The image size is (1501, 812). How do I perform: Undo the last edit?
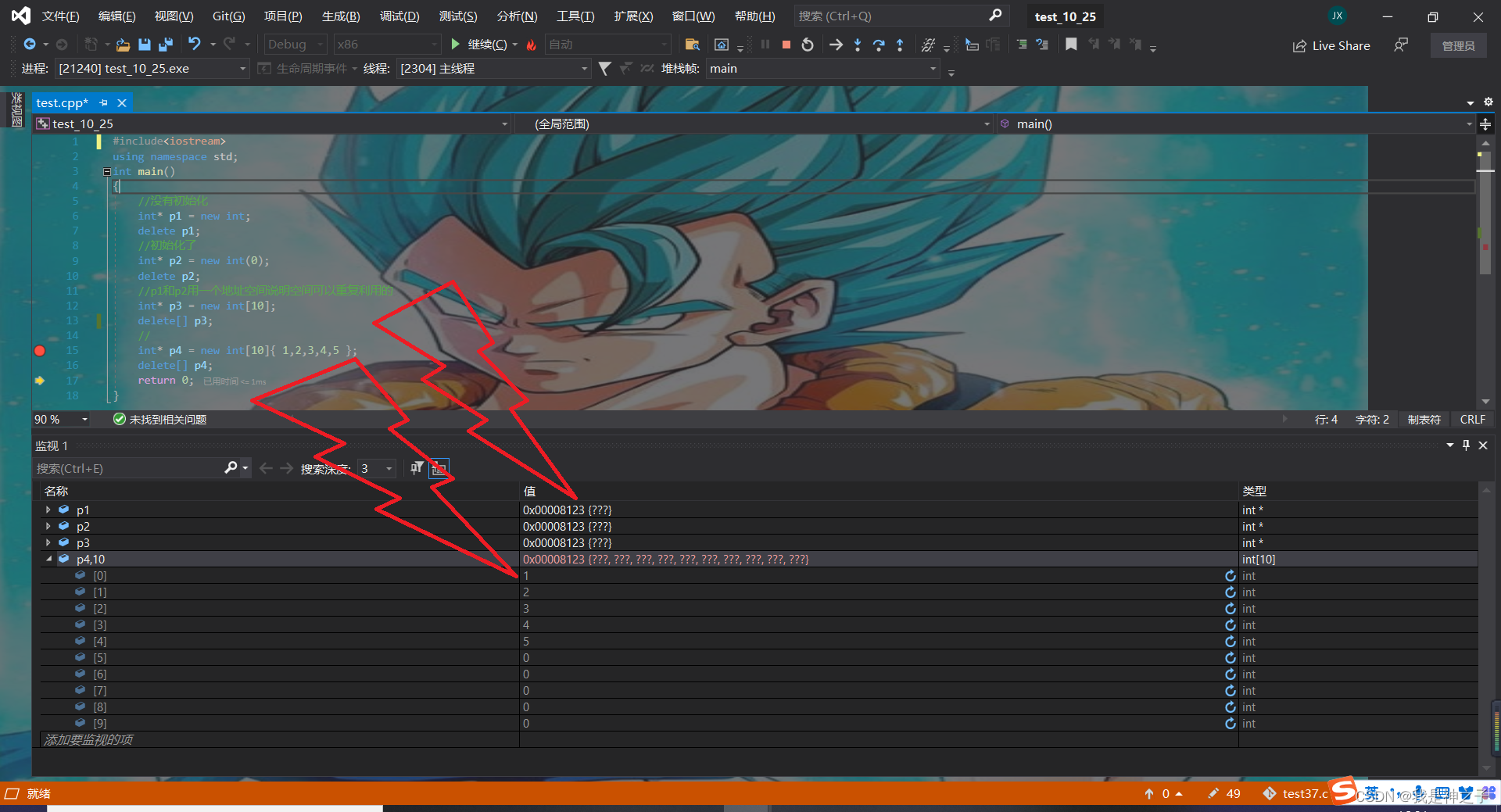195,45
